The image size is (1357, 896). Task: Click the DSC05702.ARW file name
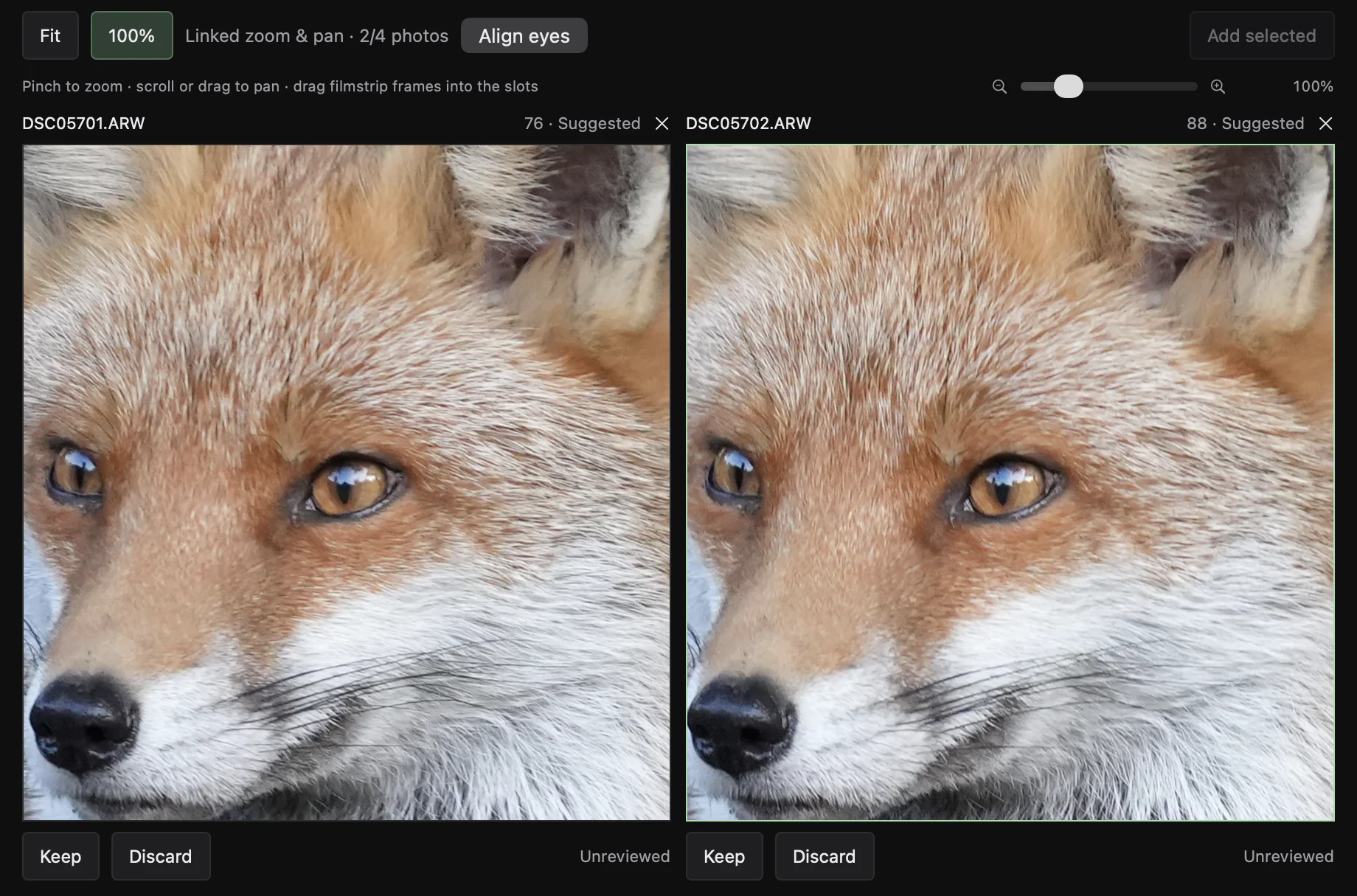(x=749, y=123)
